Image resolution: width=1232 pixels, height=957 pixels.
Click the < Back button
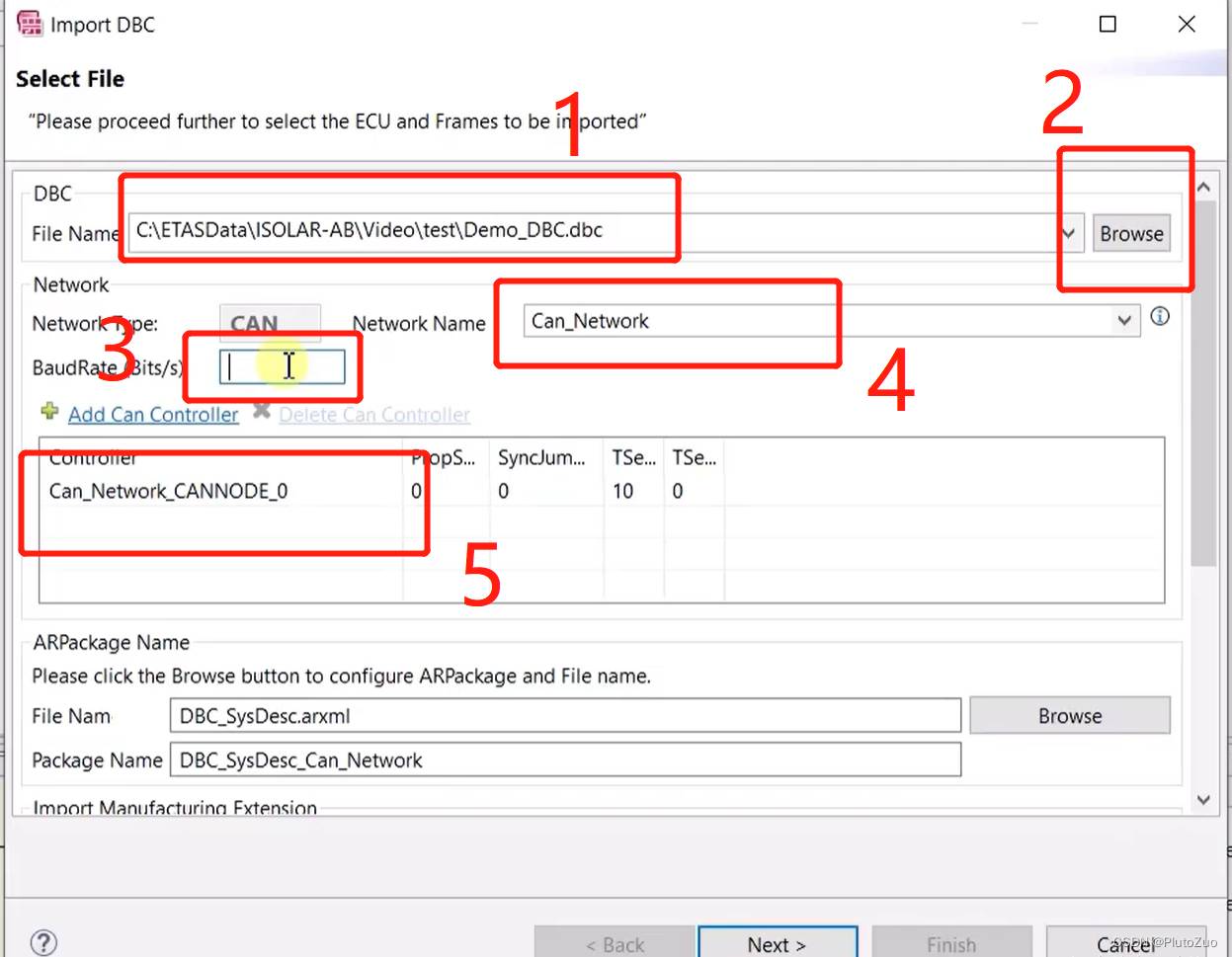pos(615,943)
